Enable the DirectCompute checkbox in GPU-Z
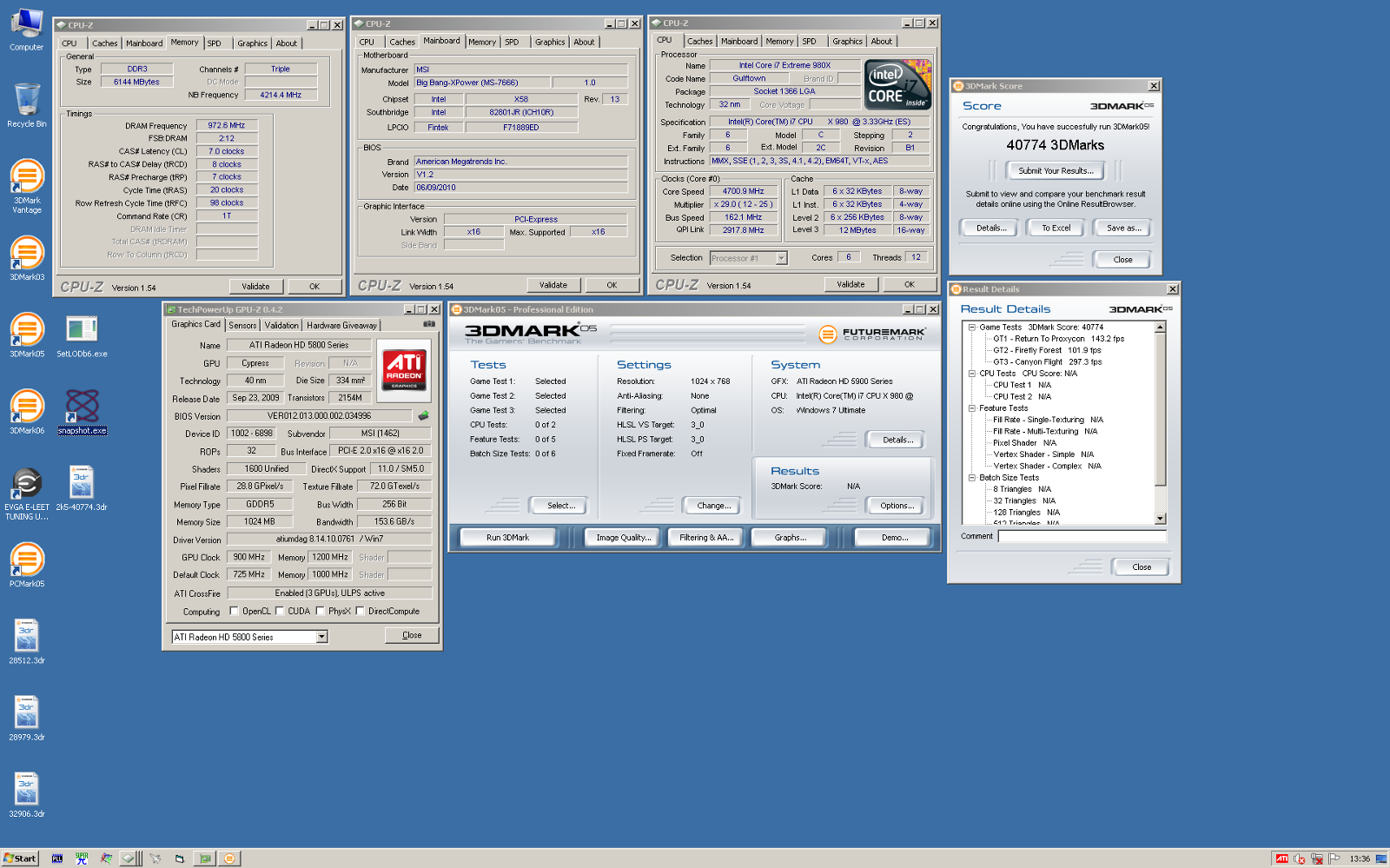 coord(360,611)
